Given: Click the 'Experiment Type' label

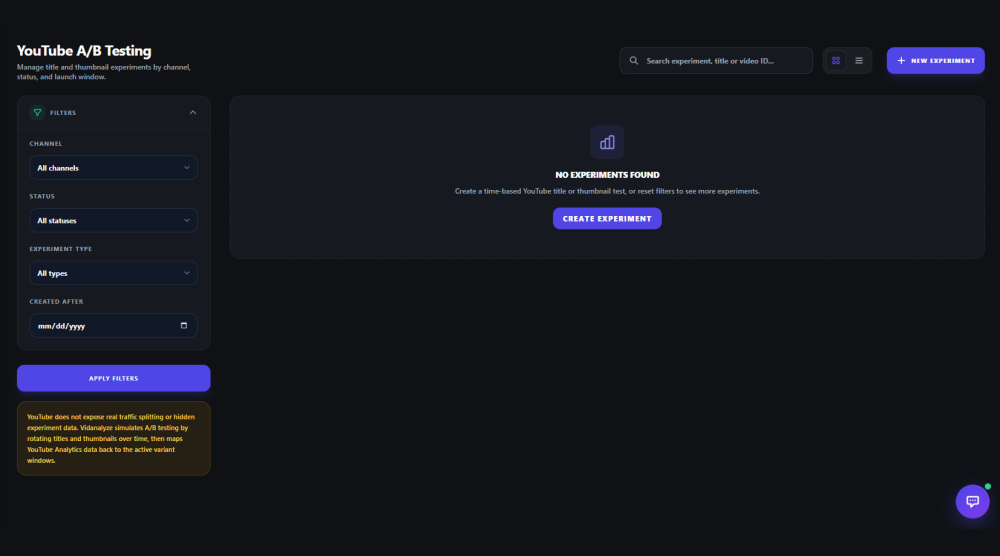Looking at the screenshot, I should [61, 249].
